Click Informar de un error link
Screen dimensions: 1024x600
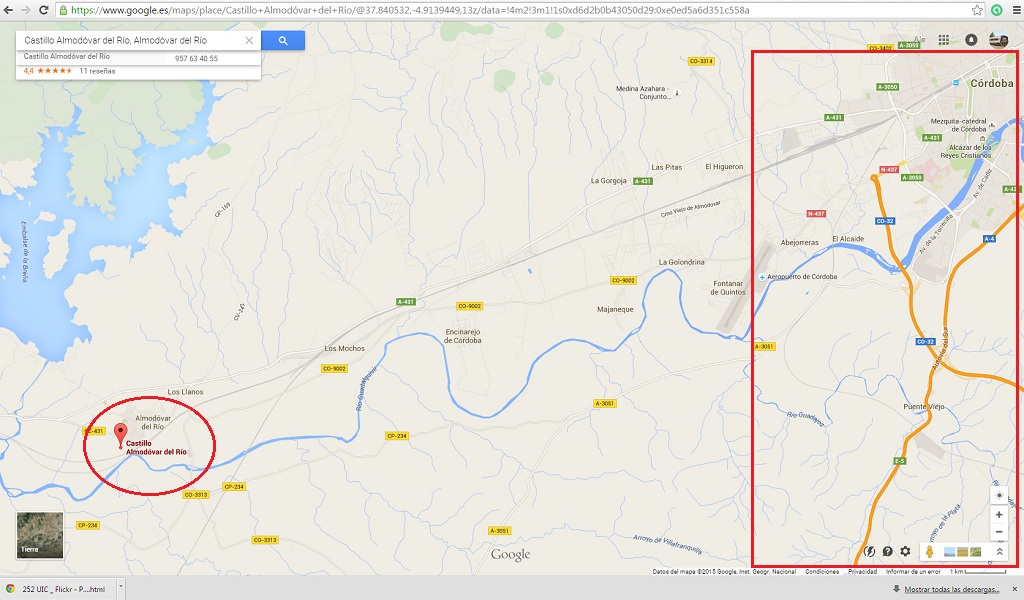[913, 571]
